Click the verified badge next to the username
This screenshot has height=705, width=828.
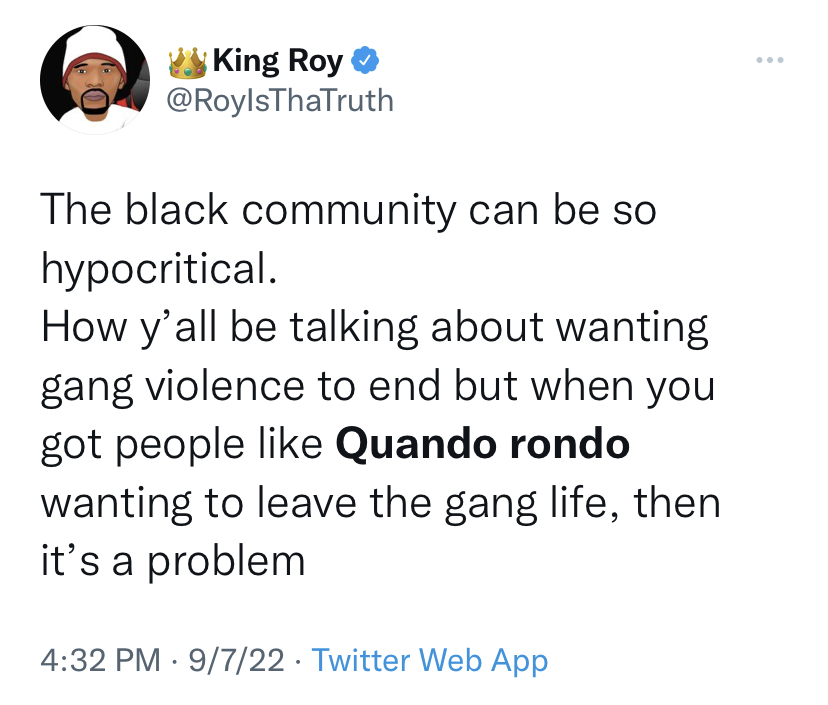coord(366,59)
